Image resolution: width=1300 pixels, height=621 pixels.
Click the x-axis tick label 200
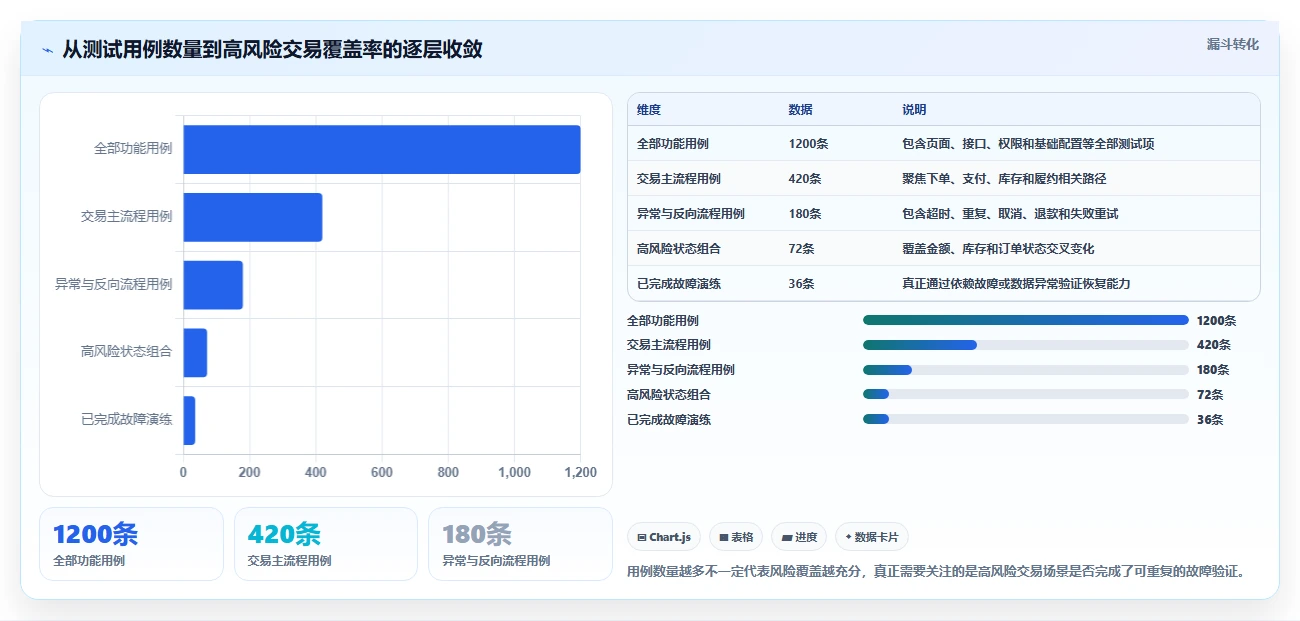pyautogui.click(x=249, y=473)
